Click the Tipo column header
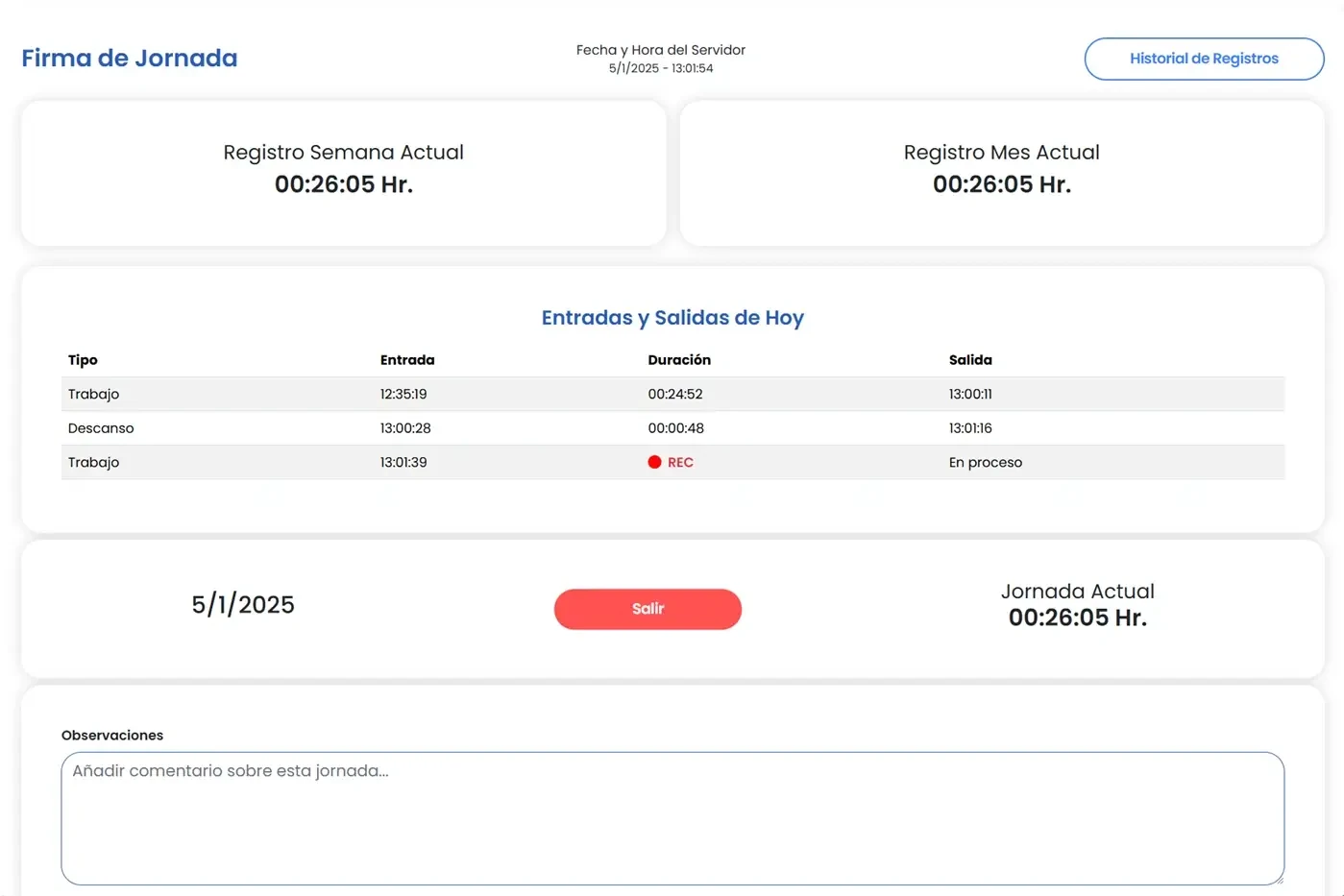1344x896 pixels. point(83,359)
